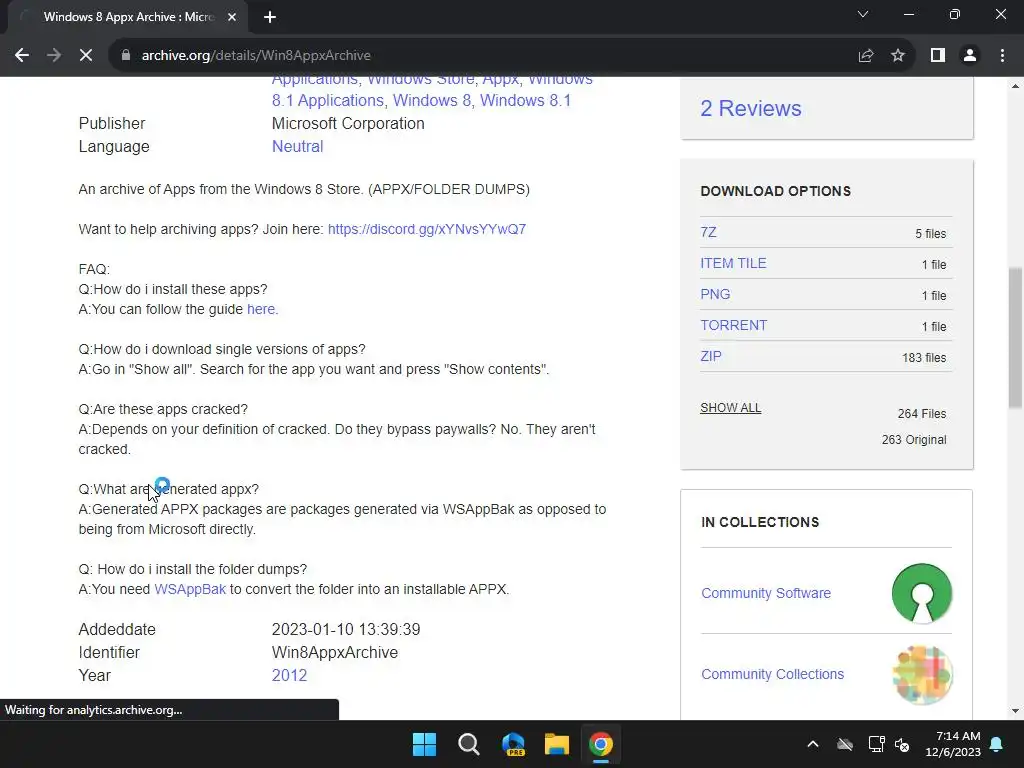Download the TORRENT file
This screenshot has width=1024, height=768.
(733, 325)
